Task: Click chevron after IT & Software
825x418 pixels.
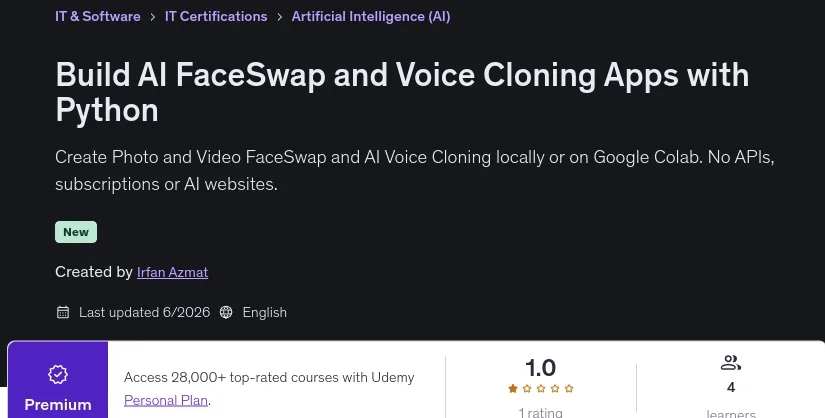Action: (x=153, y=17)
